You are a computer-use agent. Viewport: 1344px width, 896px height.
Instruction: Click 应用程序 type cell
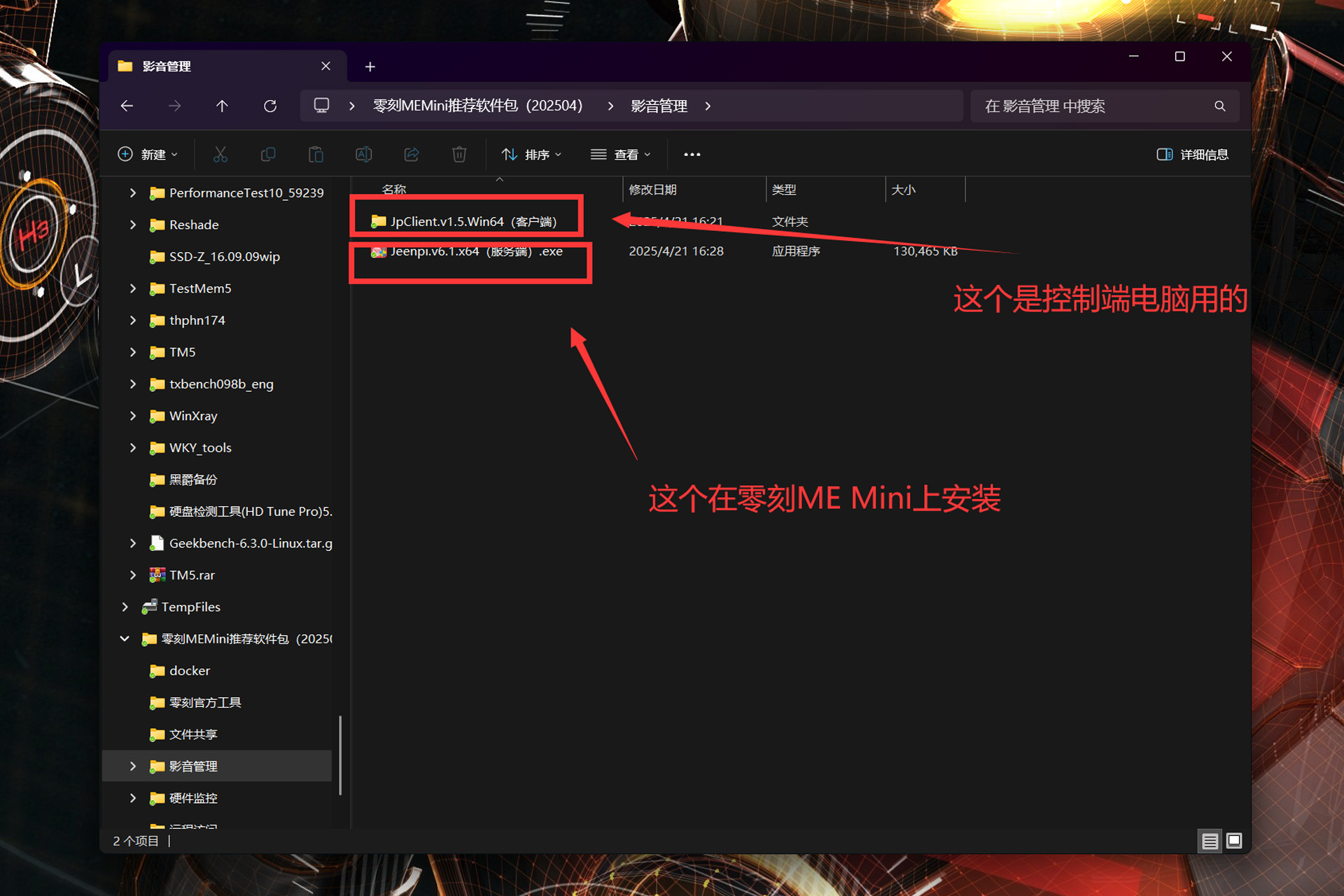(796, 251)
